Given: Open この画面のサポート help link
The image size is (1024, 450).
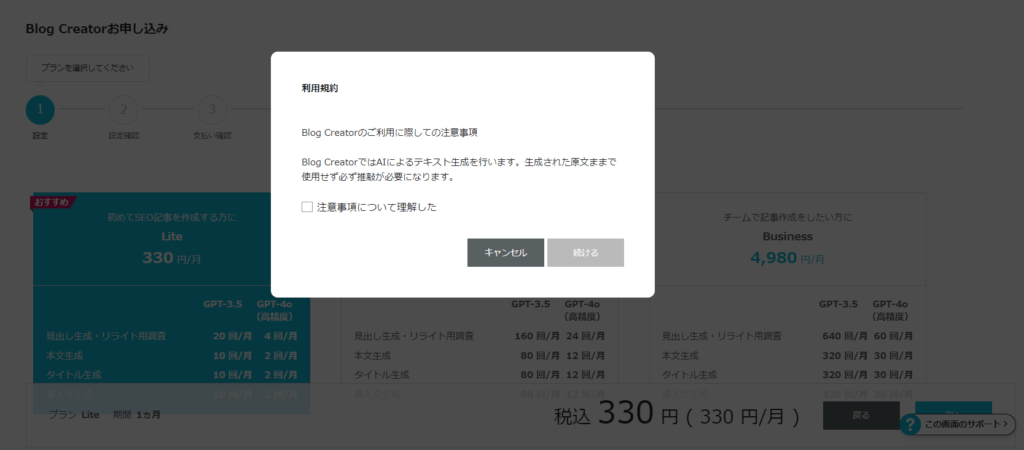Looking at the screenshot, I should 966,426.
